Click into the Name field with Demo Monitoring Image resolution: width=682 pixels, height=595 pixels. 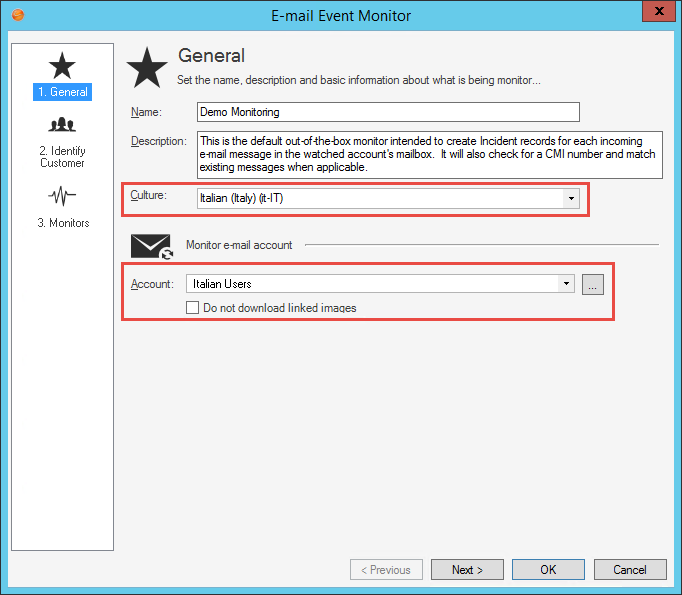click(388, 112)
